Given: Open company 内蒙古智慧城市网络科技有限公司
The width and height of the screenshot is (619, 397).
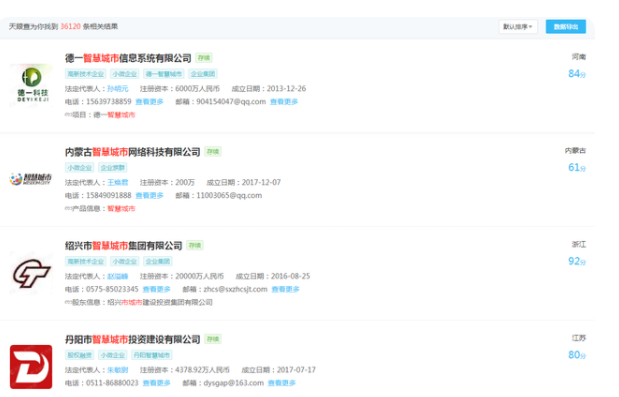Looking at the screenshot, I should 133,152.
